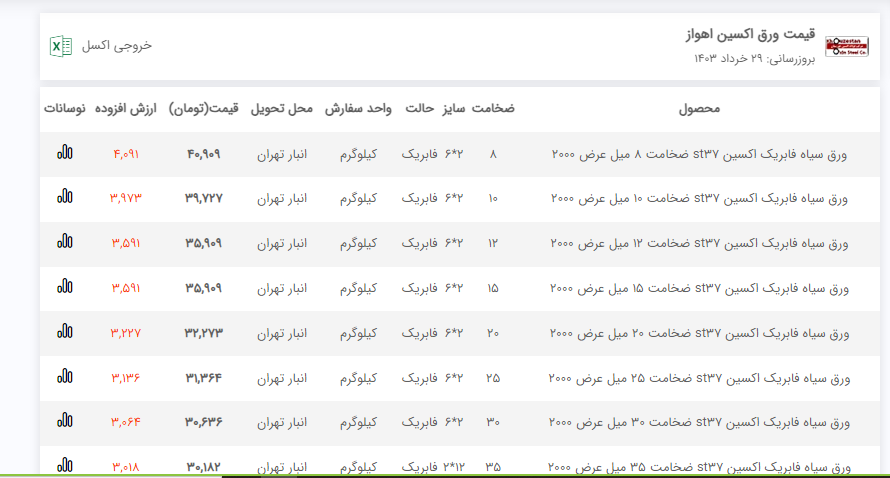Select product name with ضخامت 20 میل
The width and height of the screenshot is (890, 478).
coord(699,334)
